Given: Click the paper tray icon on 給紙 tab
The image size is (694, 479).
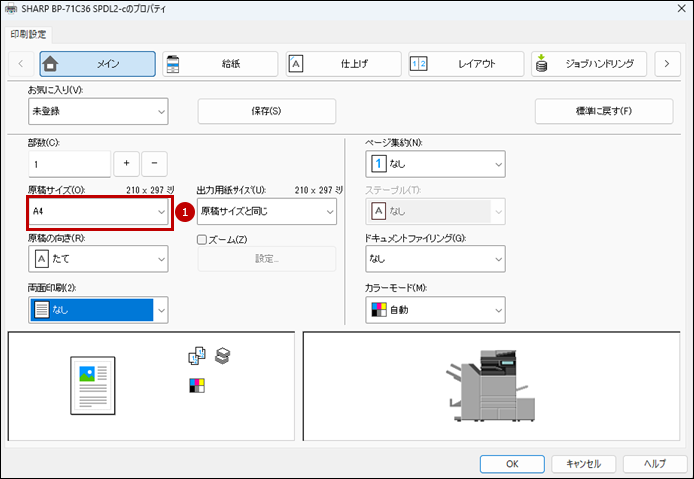Looking at the screenshot, I should click(x=173, y=64).
